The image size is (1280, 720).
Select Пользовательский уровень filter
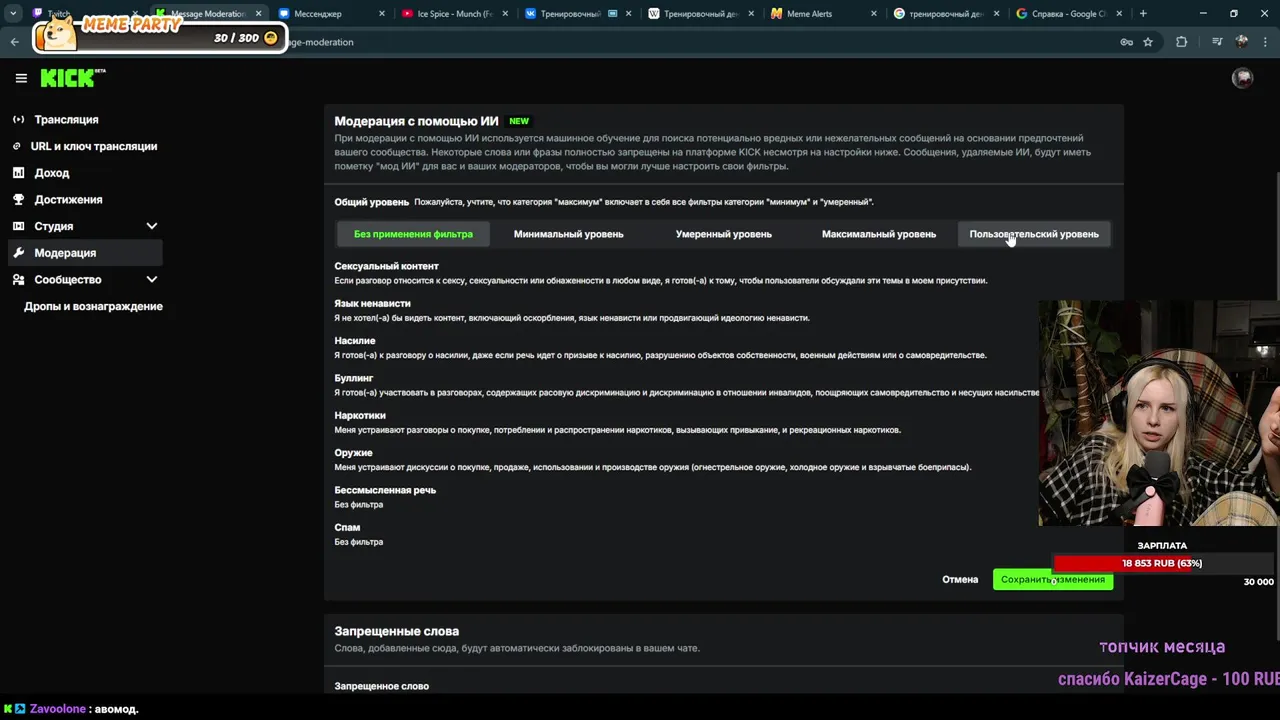pos(1034,234)
